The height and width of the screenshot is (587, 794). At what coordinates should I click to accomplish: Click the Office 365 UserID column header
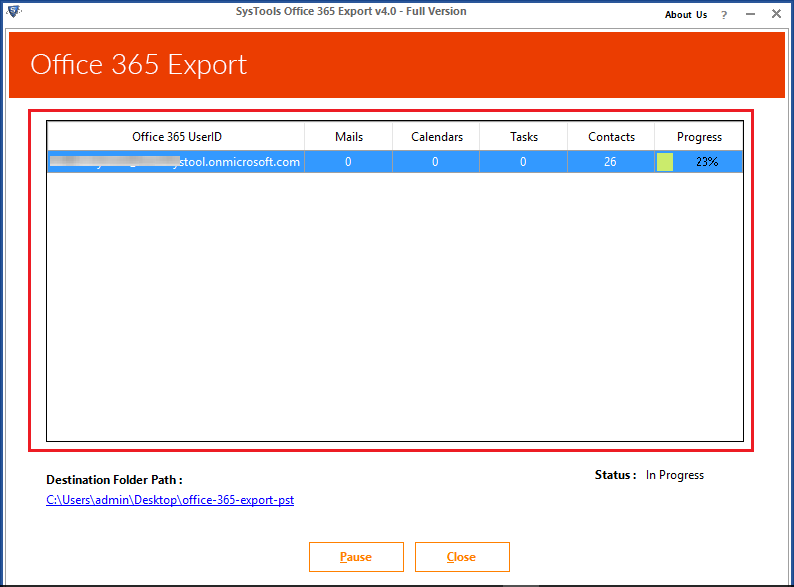tap(176, 137)
